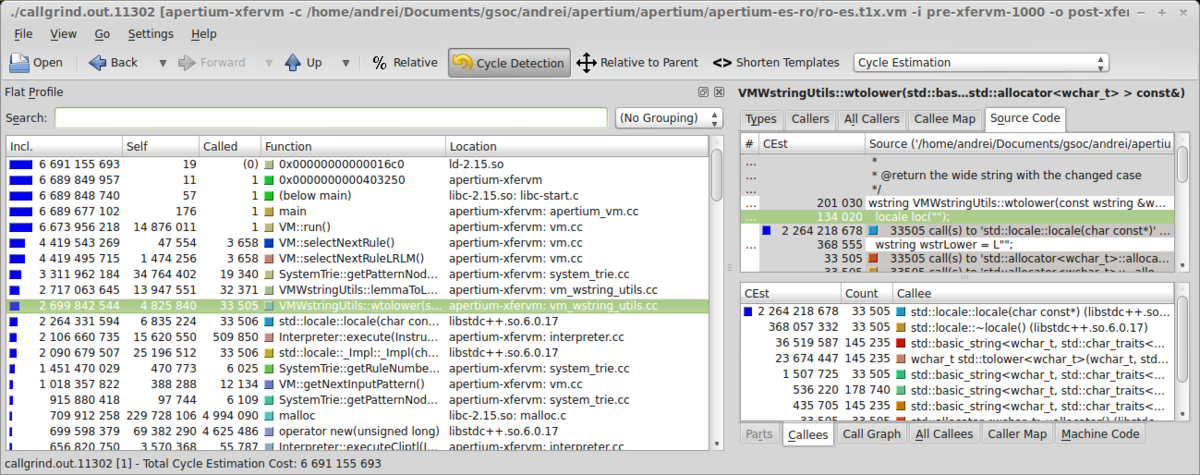The image size is (1200, 475).
Task: Switch to the Call Graph tab
Action: click(x=871, y=434)
